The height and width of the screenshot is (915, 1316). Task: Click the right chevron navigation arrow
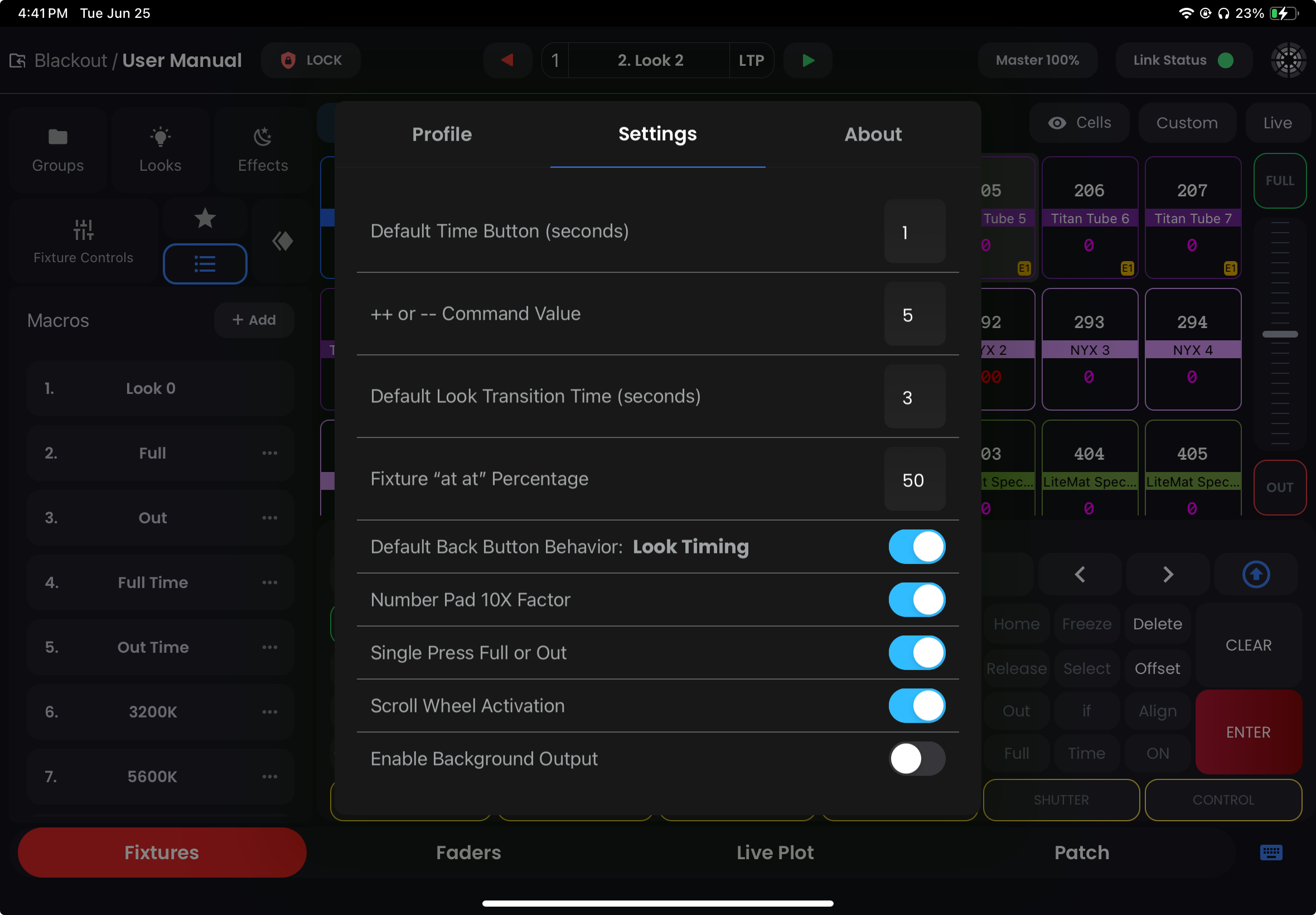pyautogui.click(x=1168, y=575)
